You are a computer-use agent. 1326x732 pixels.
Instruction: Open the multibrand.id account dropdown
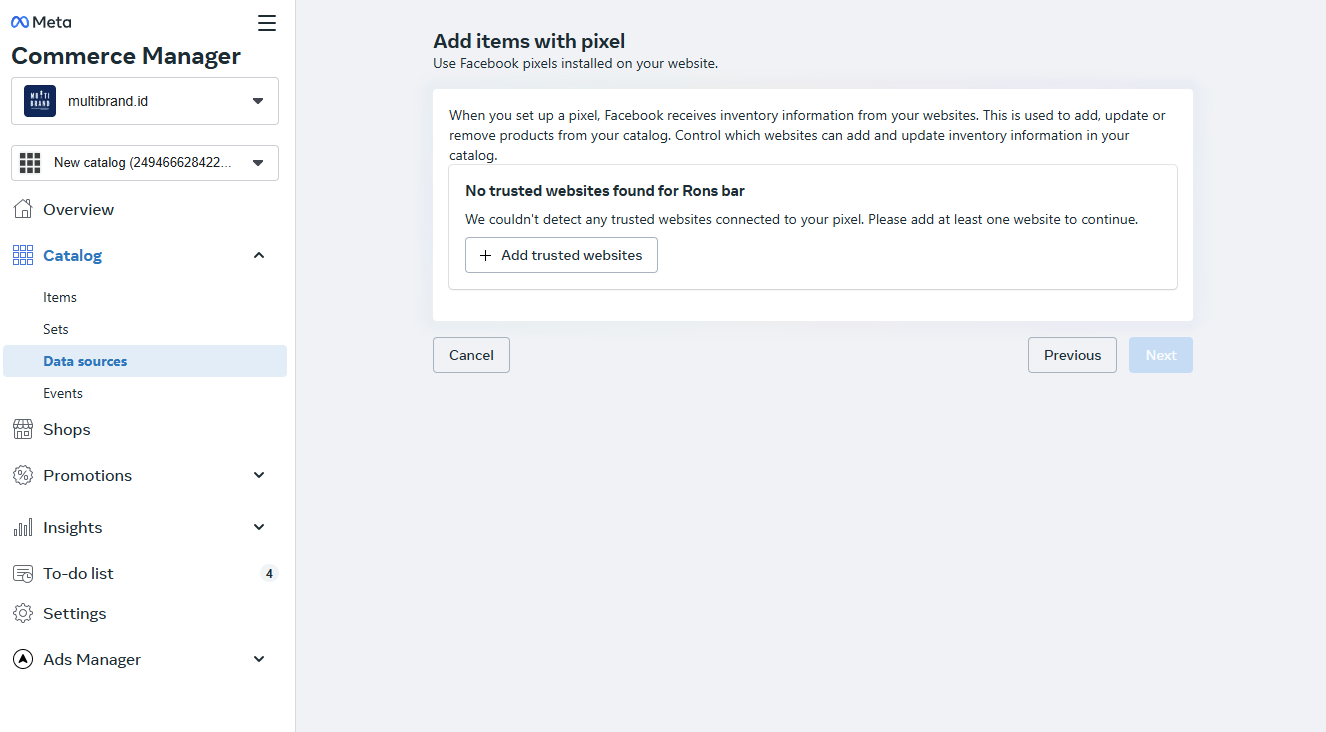pos(145,101)
